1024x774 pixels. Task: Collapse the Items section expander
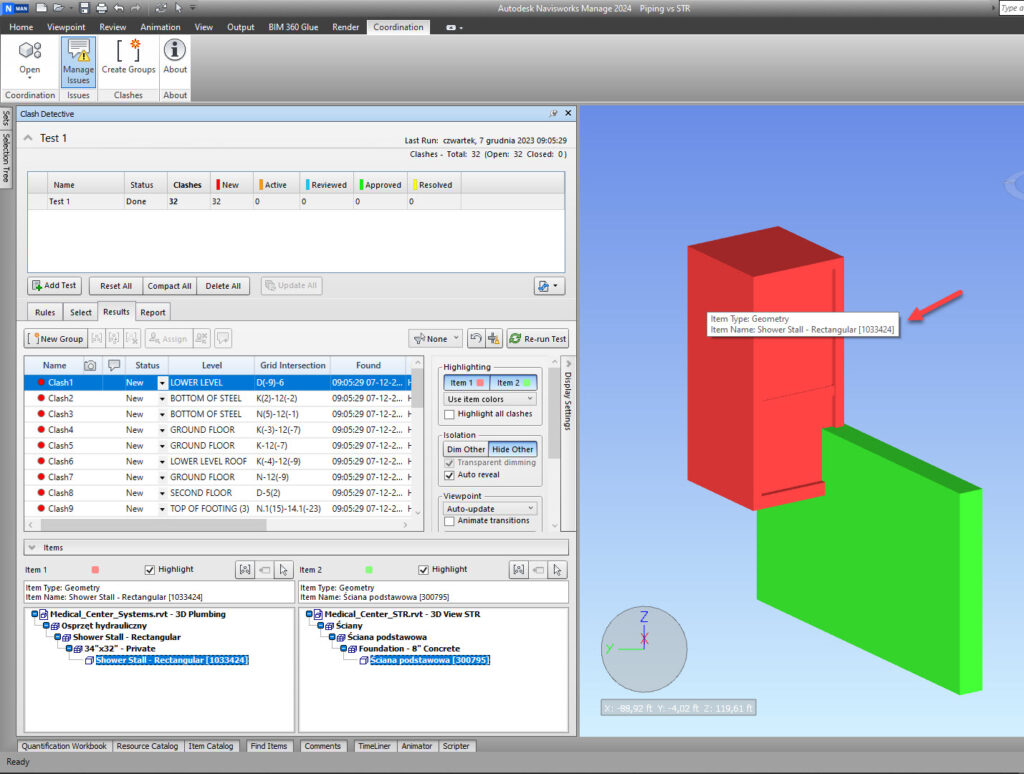coord(31,547)
